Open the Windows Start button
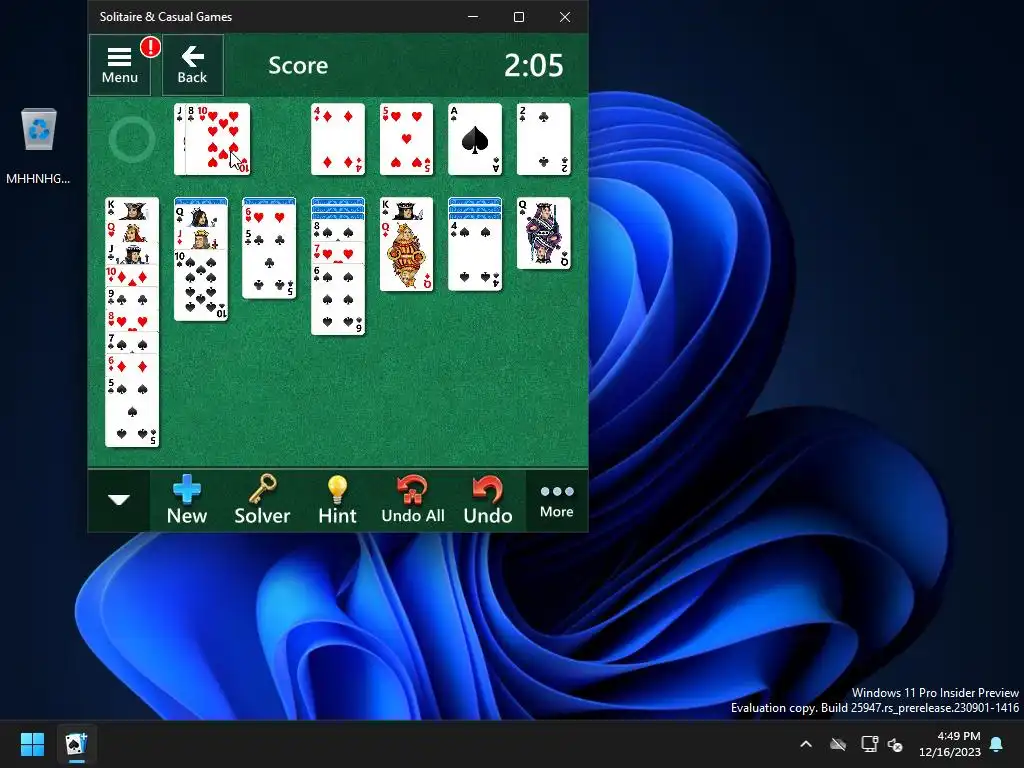1024x768 pixels. click(32, 744)
